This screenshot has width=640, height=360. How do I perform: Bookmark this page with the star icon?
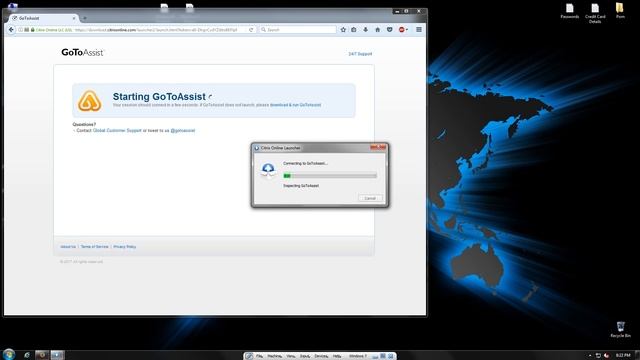(343, 30)
